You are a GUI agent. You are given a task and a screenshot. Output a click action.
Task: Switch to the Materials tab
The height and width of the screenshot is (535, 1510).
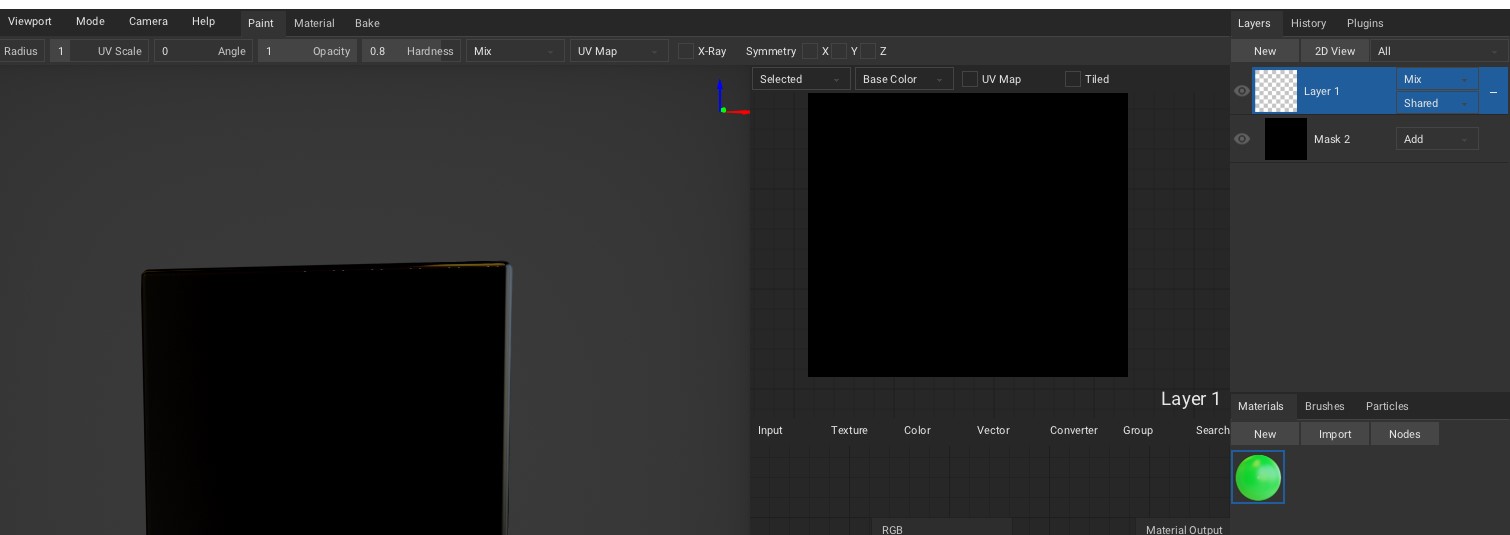(x=1261, y=406)
